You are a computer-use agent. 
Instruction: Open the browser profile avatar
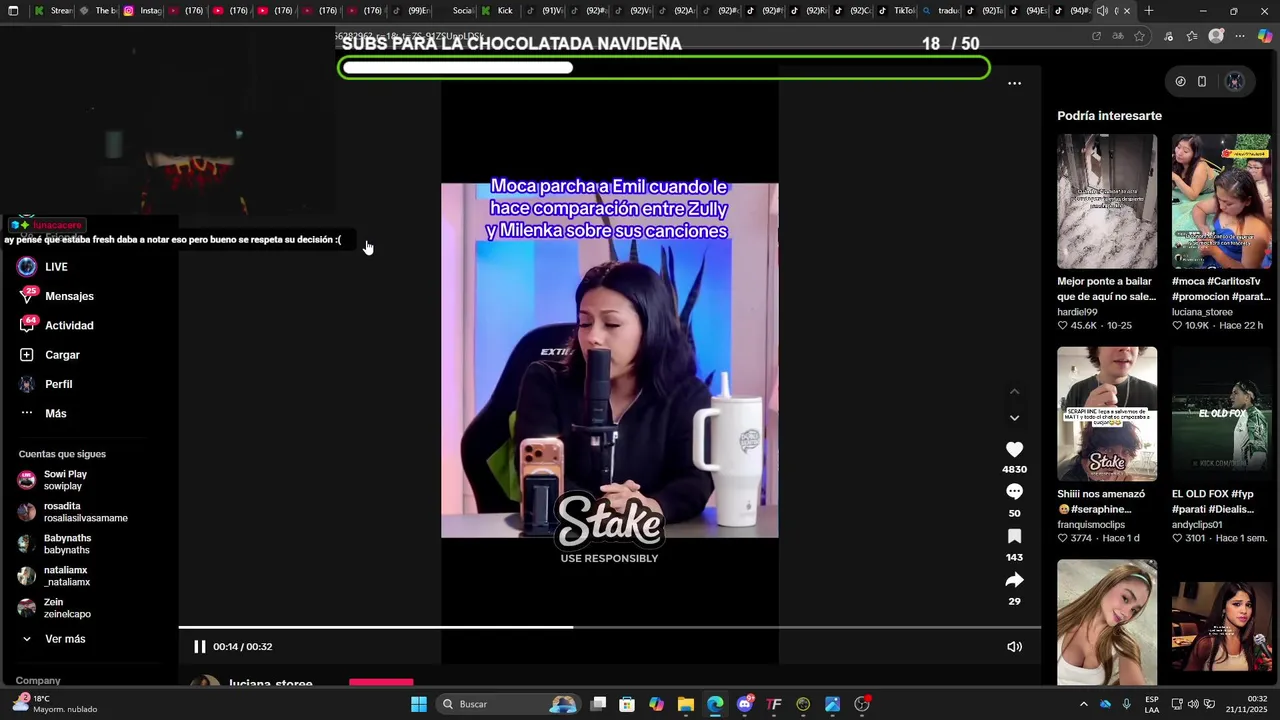coord(1216,36)
